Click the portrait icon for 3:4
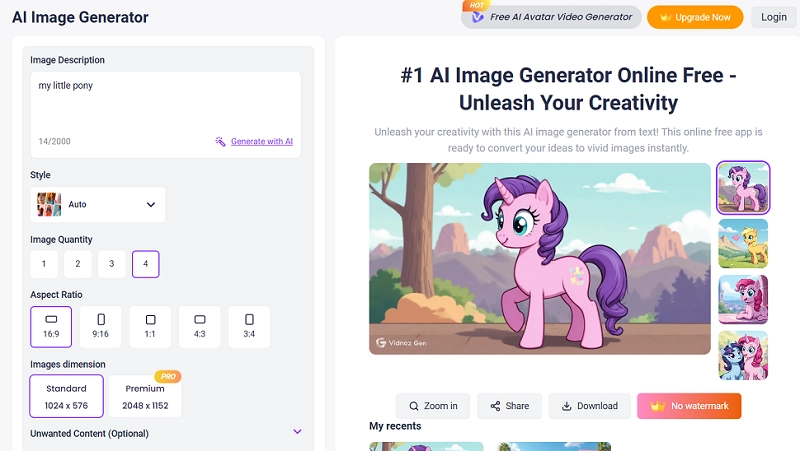The width and height of the screenshot is (800, 451). click(x=249, y=319)
